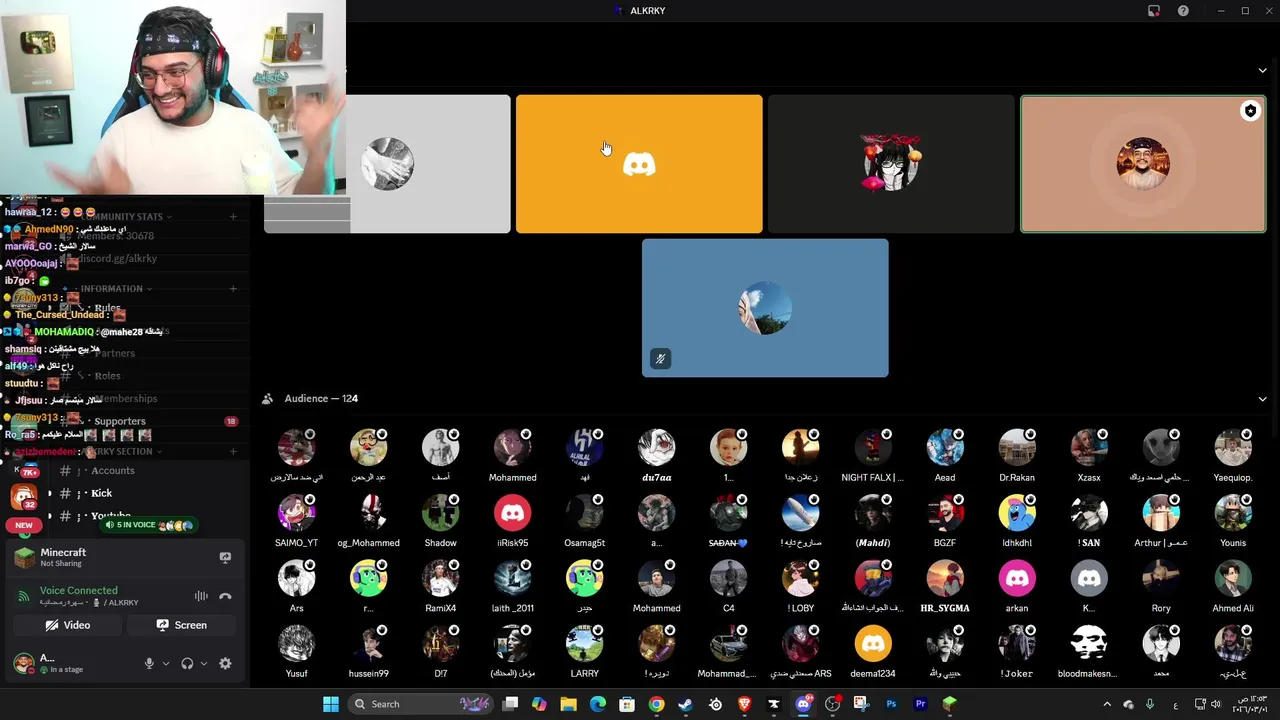Open microphone input options chevron
The width and height of the screenshot is (1280, 720).
[x=166, y=663]
